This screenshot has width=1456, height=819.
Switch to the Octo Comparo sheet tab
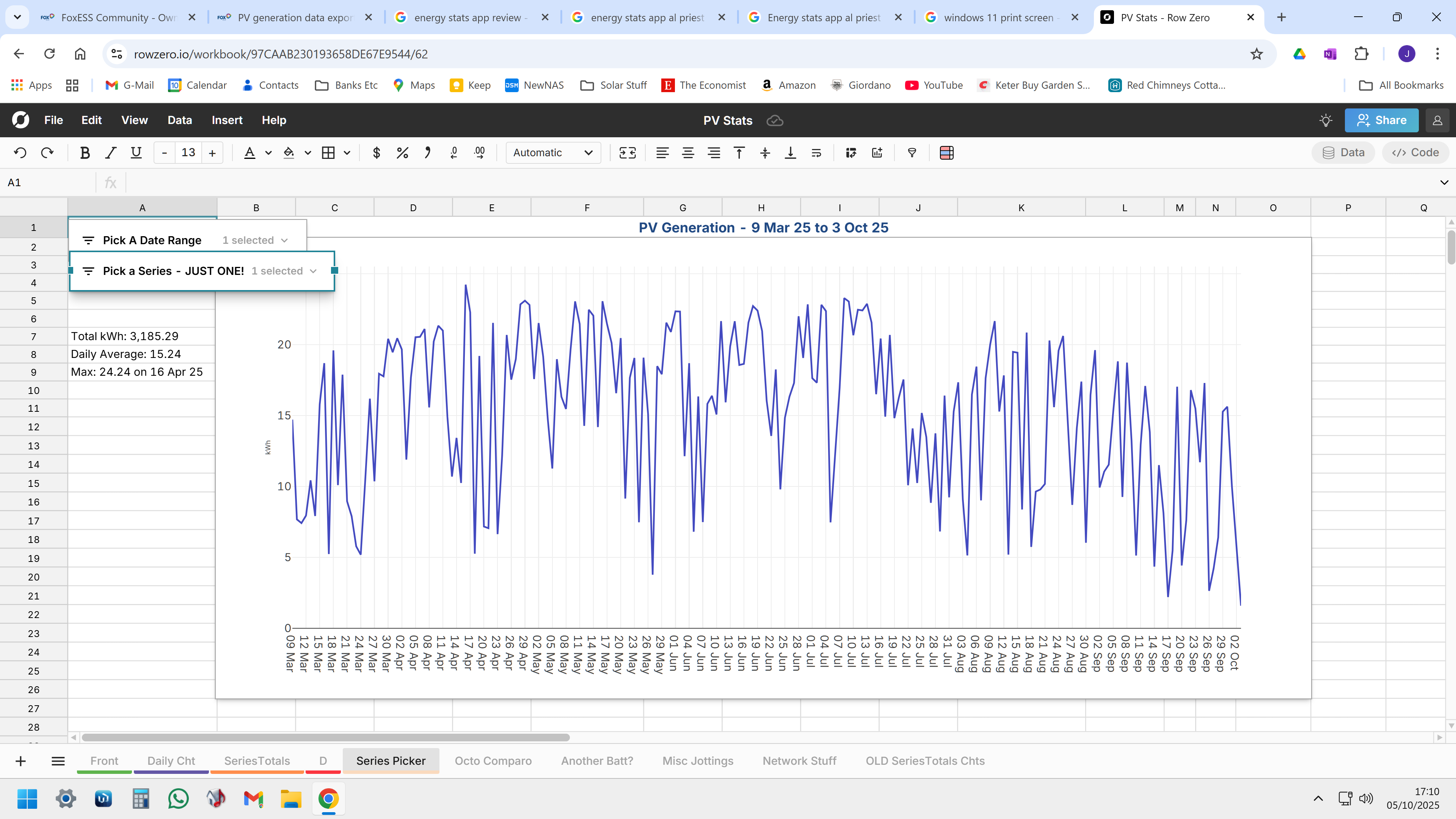tap(493, 761)
